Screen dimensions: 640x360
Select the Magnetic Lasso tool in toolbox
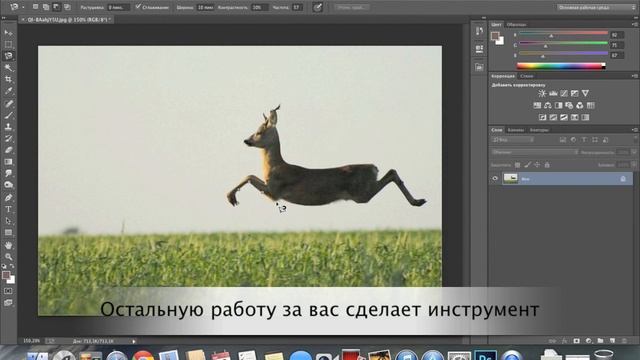(x=8, y=56)
